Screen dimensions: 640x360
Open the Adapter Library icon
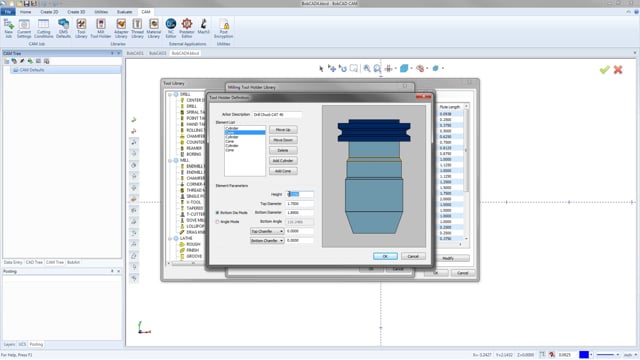tap(121, 28)
